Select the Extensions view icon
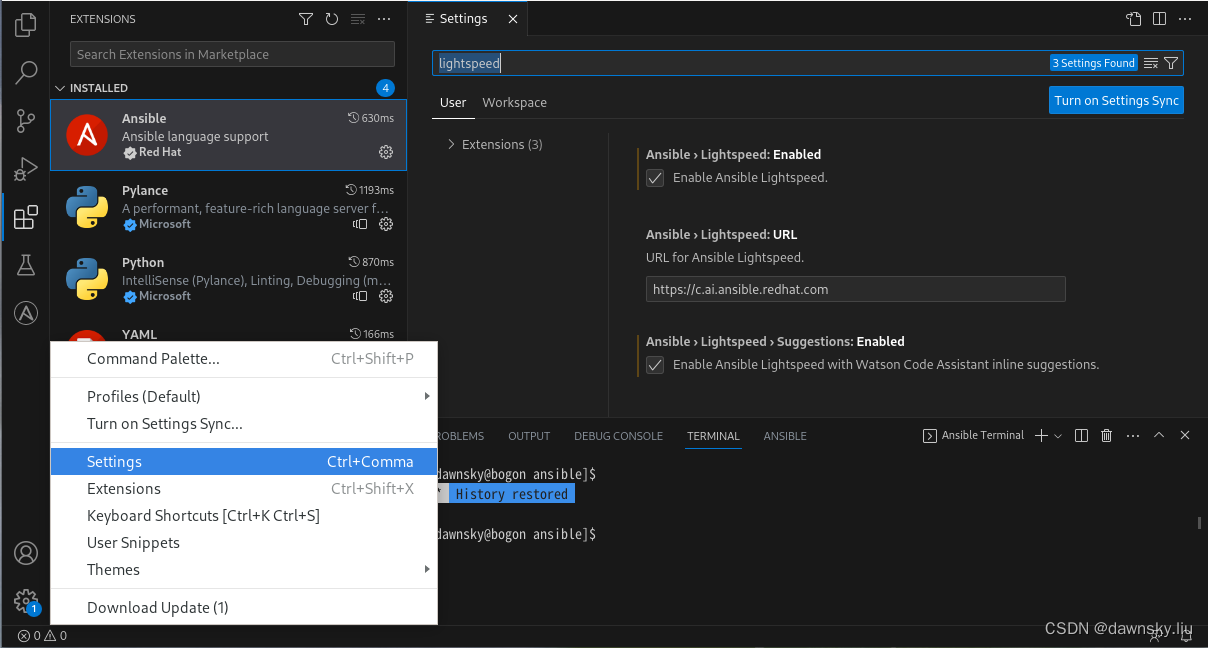Screen dimensions: 1208x648 pos(25,217)
